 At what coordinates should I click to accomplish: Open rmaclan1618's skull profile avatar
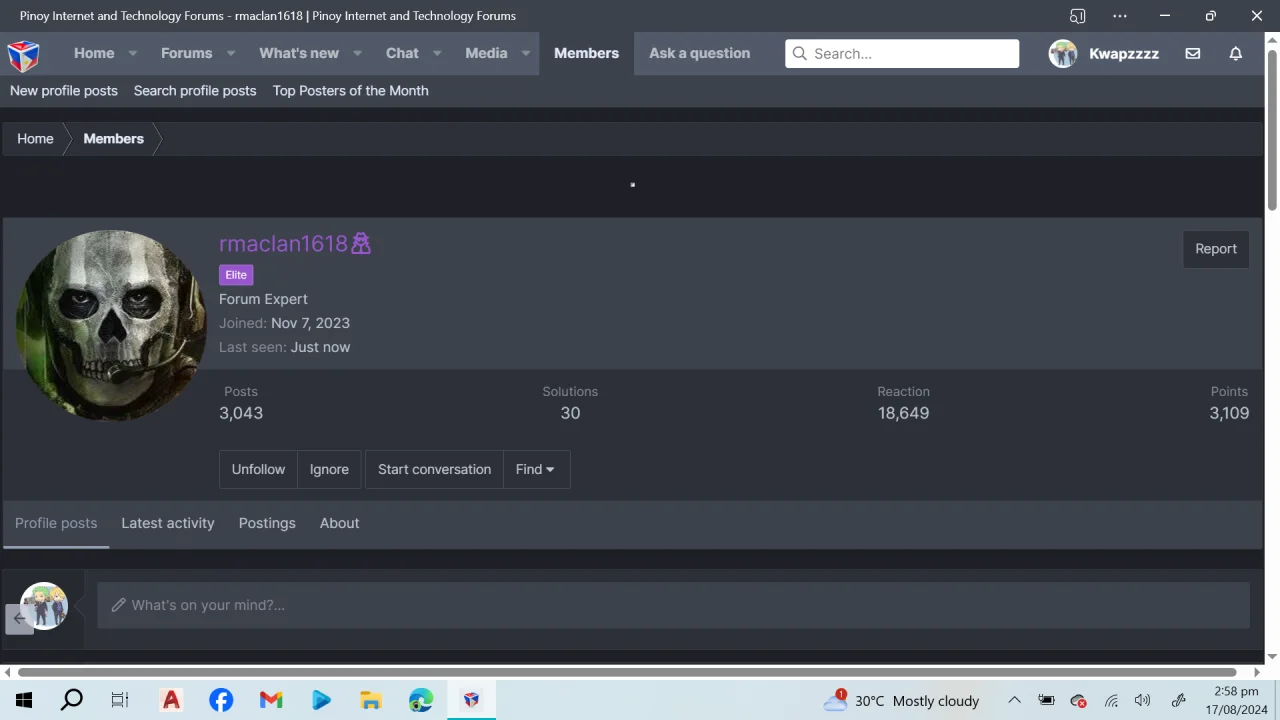(x=110, y=326)
